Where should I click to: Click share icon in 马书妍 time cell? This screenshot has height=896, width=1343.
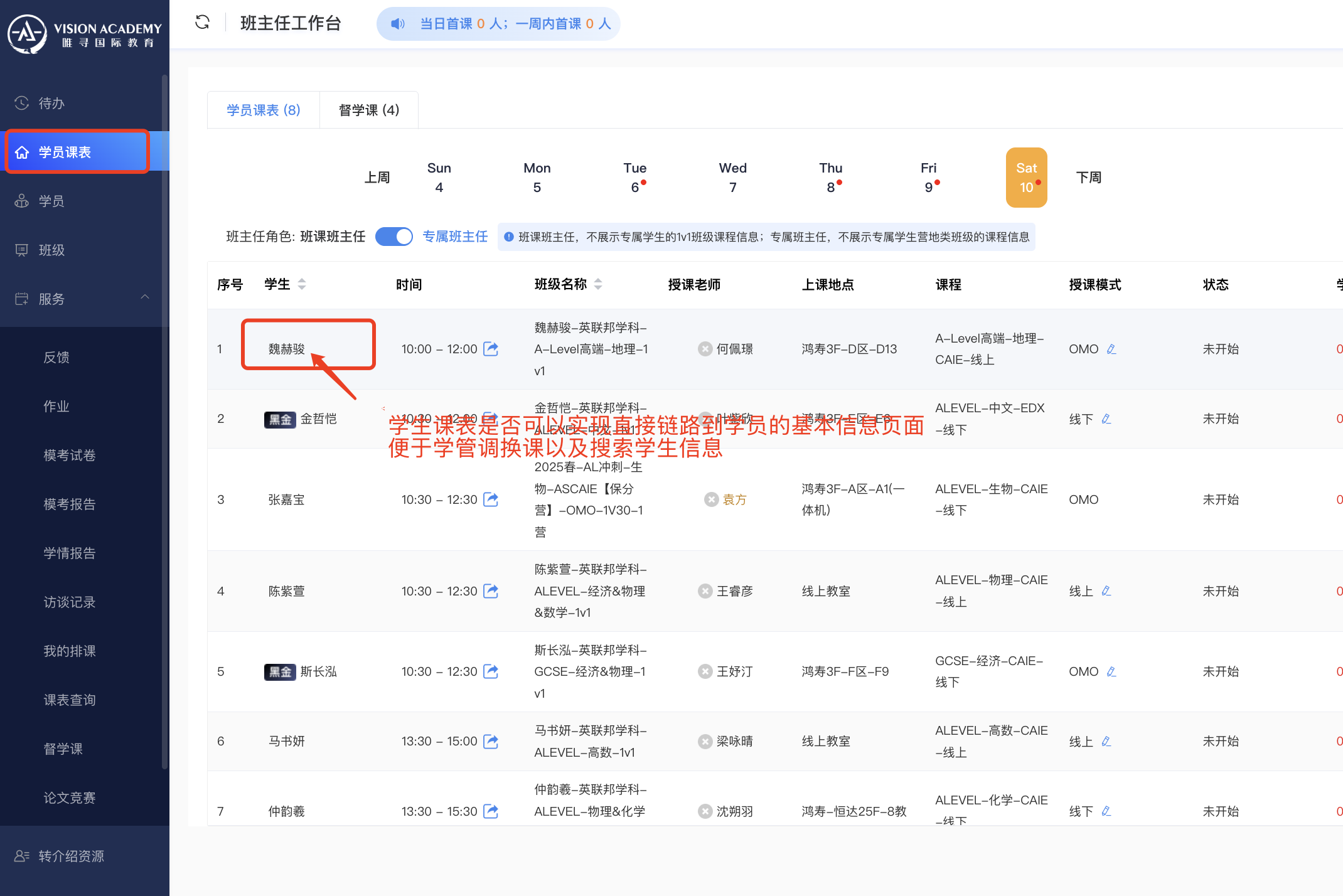[491, 741]
